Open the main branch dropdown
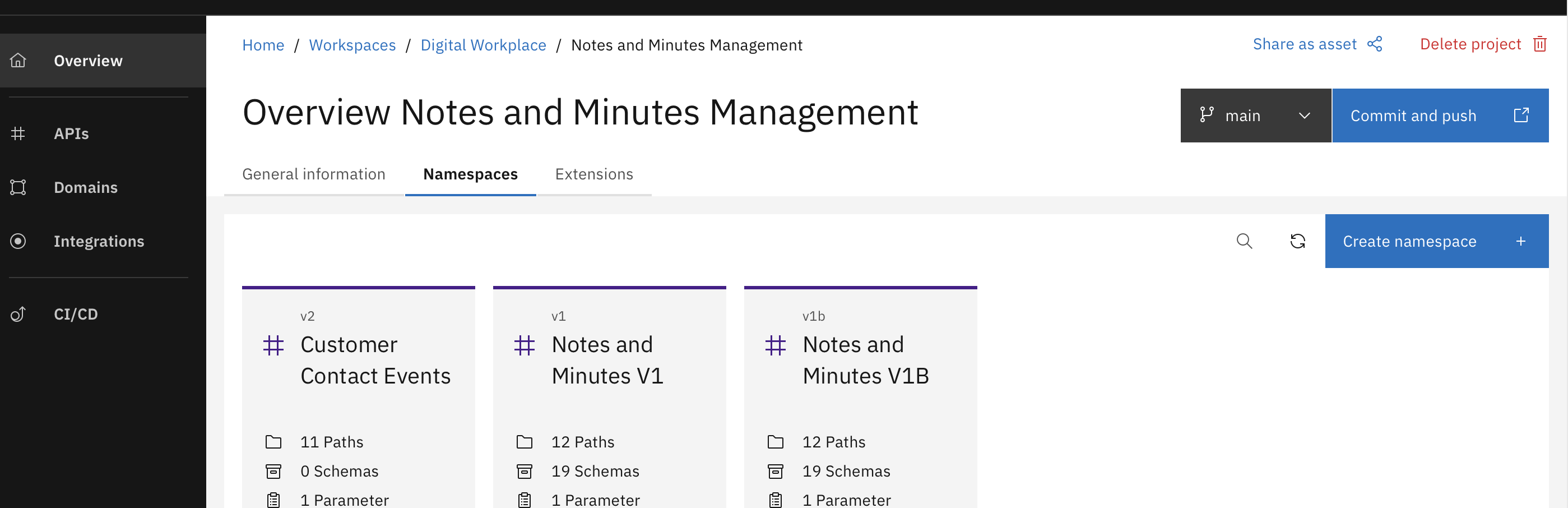Image resolution: width=1568 pixels, height=508 pixels. [x=1255, y=116]
